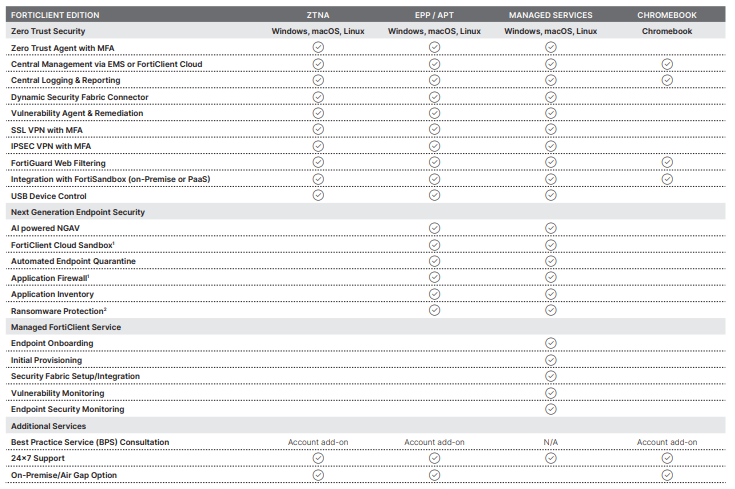Click the Next Generation Endpoint Security heading
The width and height of the screenshot is (735, 489).
(78, 212)
